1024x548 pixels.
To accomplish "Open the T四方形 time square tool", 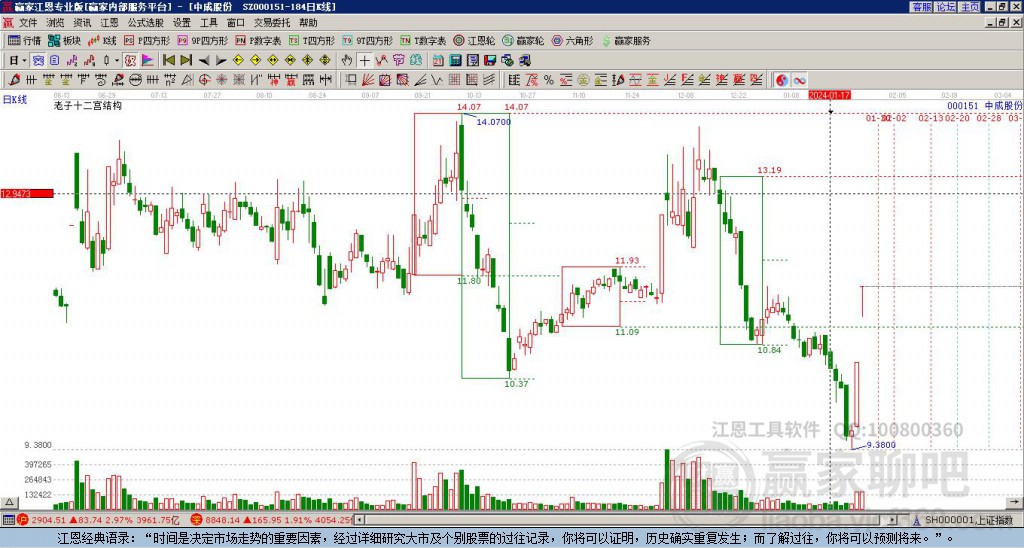I will click(312, 40).
